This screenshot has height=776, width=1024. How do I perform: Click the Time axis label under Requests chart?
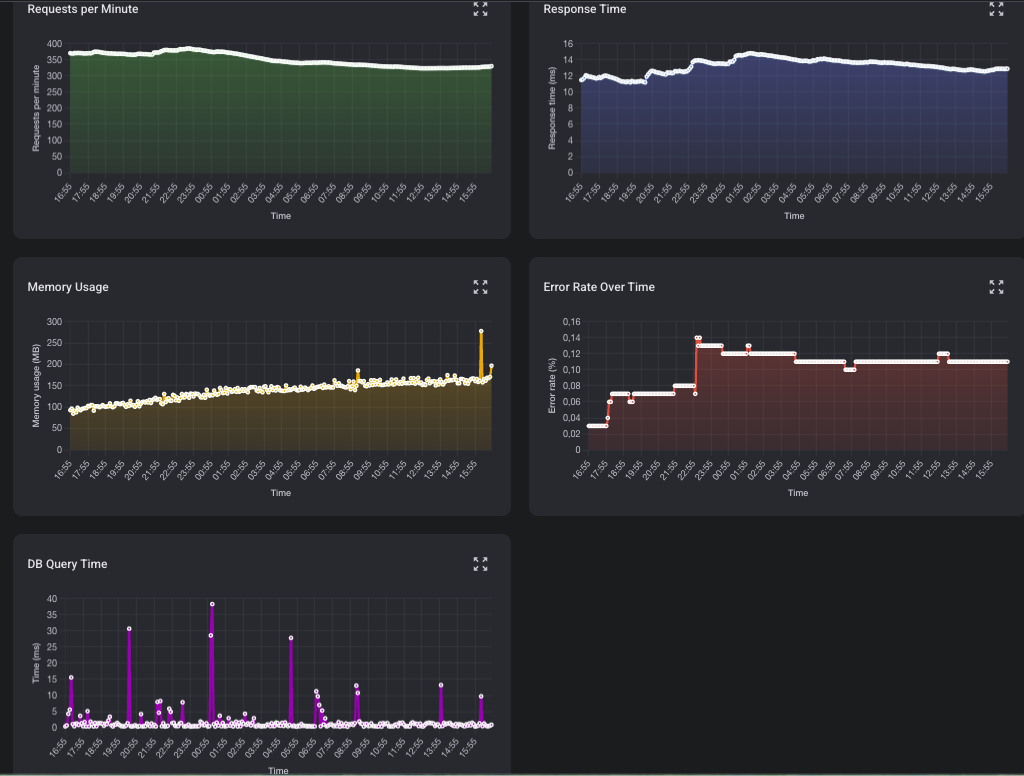[281, 216]
